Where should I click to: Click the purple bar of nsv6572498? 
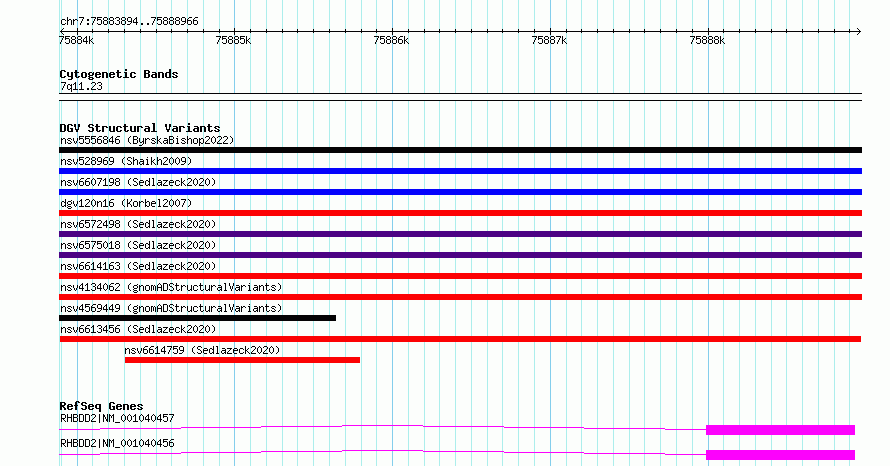(x=460, y=234)
